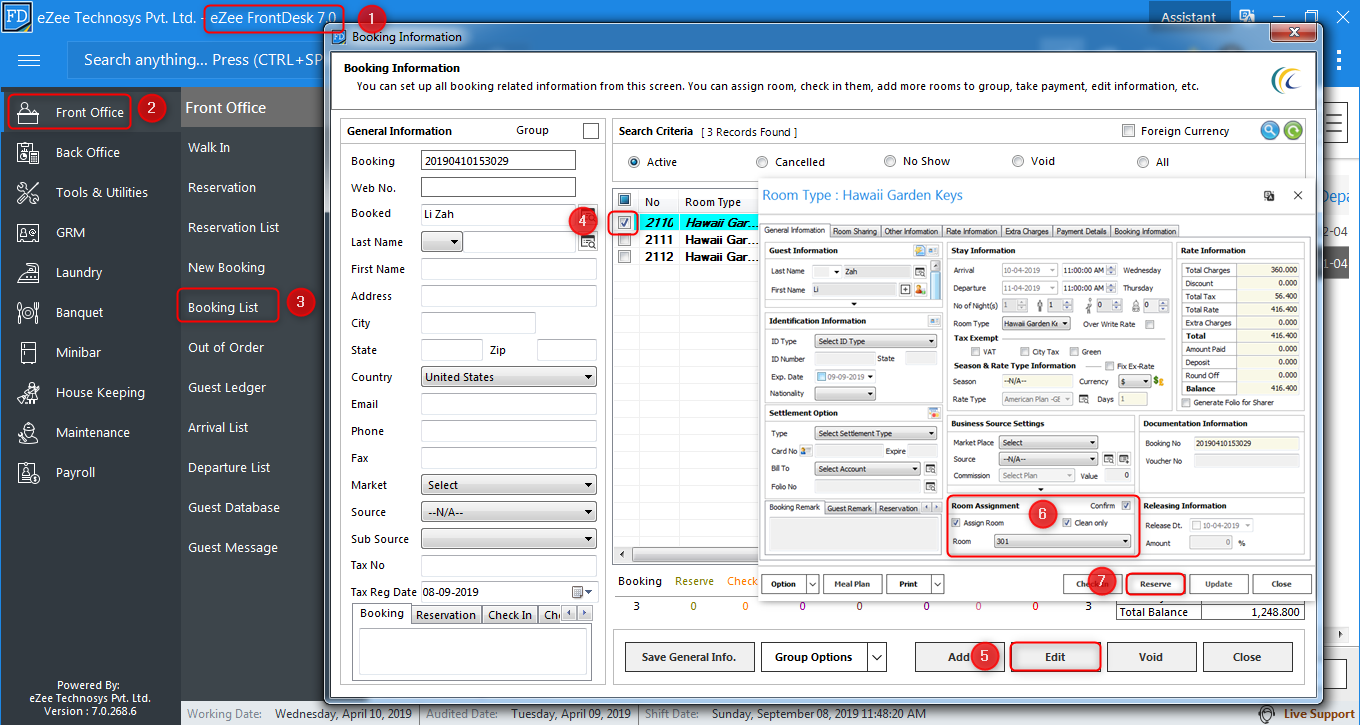The height and width of the screenshot is (725, 1360).
Task: Switch to the Extra Charges tab
Action: (x=1027, y=231)
